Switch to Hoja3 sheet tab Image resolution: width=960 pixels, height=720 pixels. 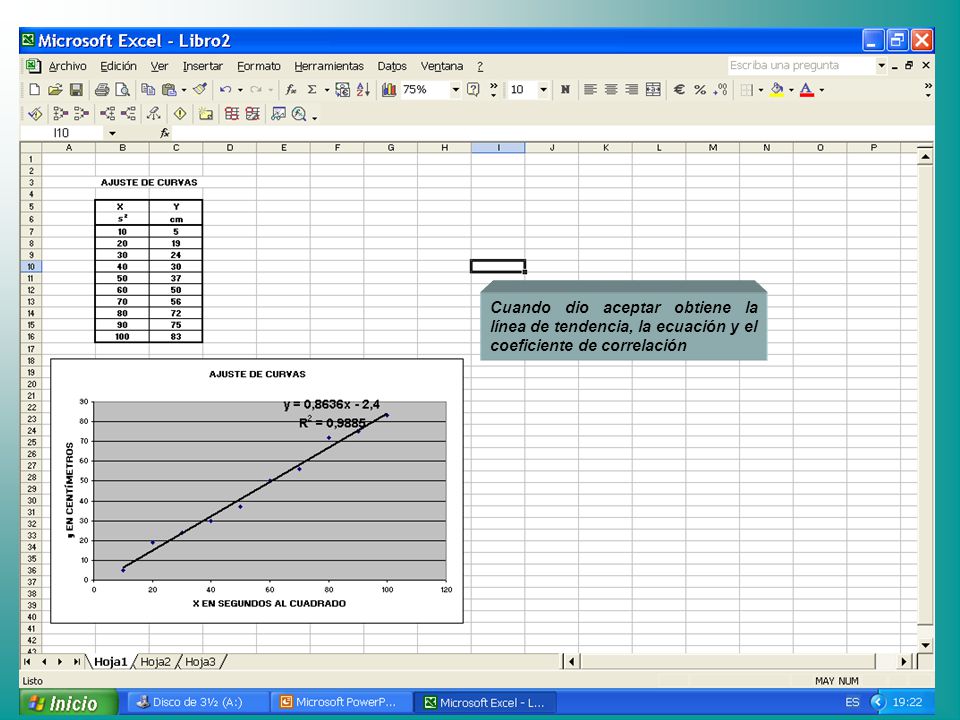200,662
